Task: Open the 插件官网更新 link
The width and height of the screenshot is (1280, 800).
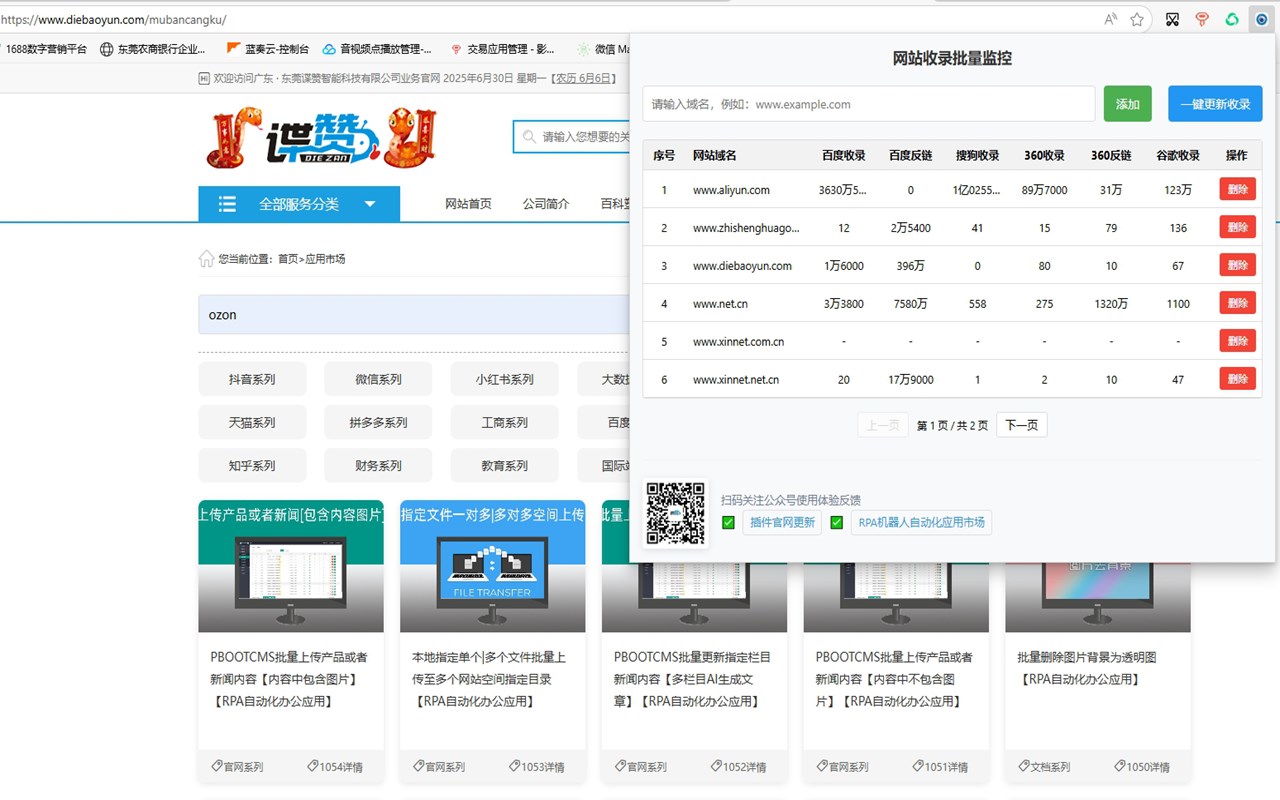Action: tap(782, 522)
